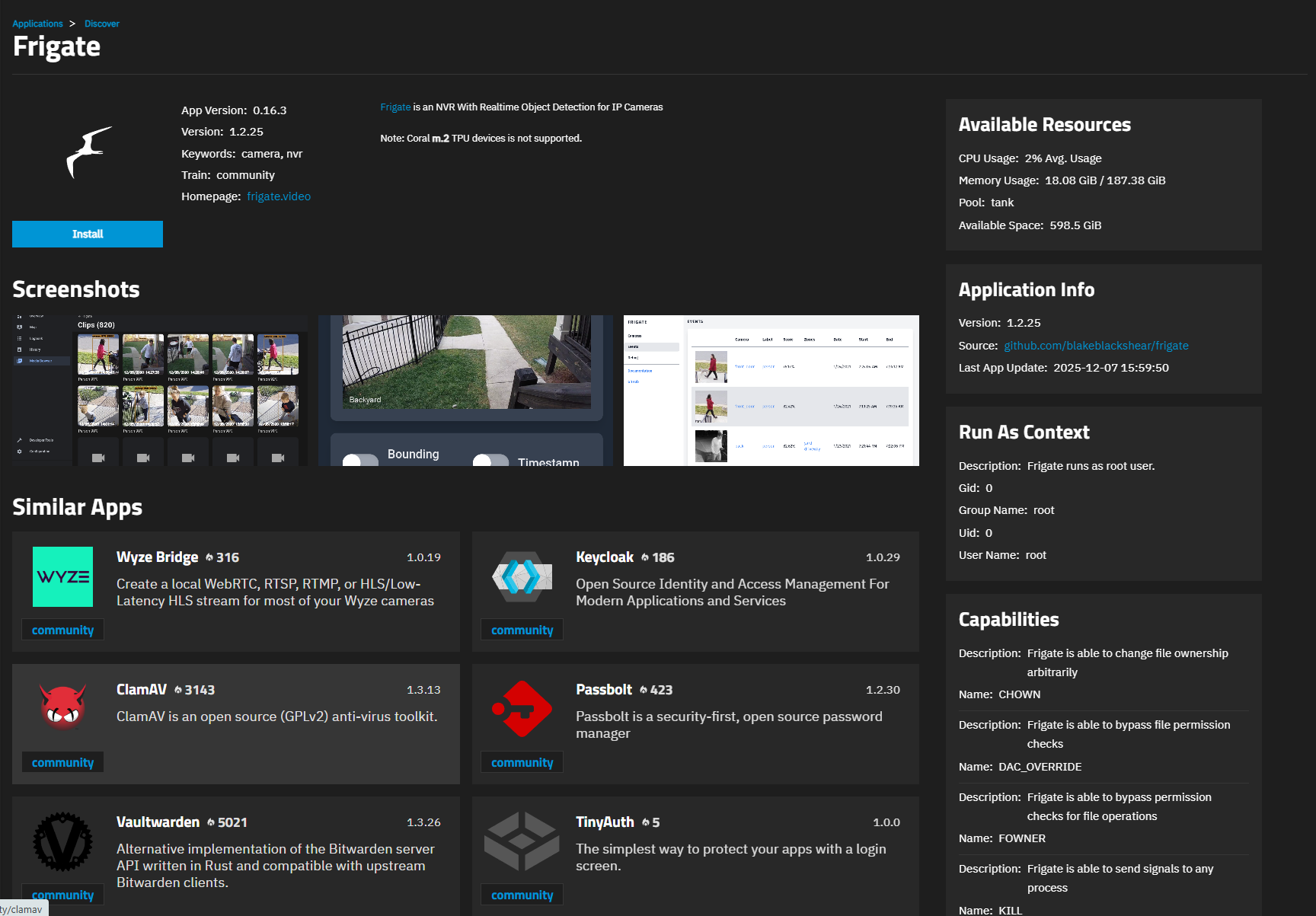The width and height of the screenshot is (1316, 916).
Task: Open the Wyze Bridge app icon
Action: pos(62,576)
